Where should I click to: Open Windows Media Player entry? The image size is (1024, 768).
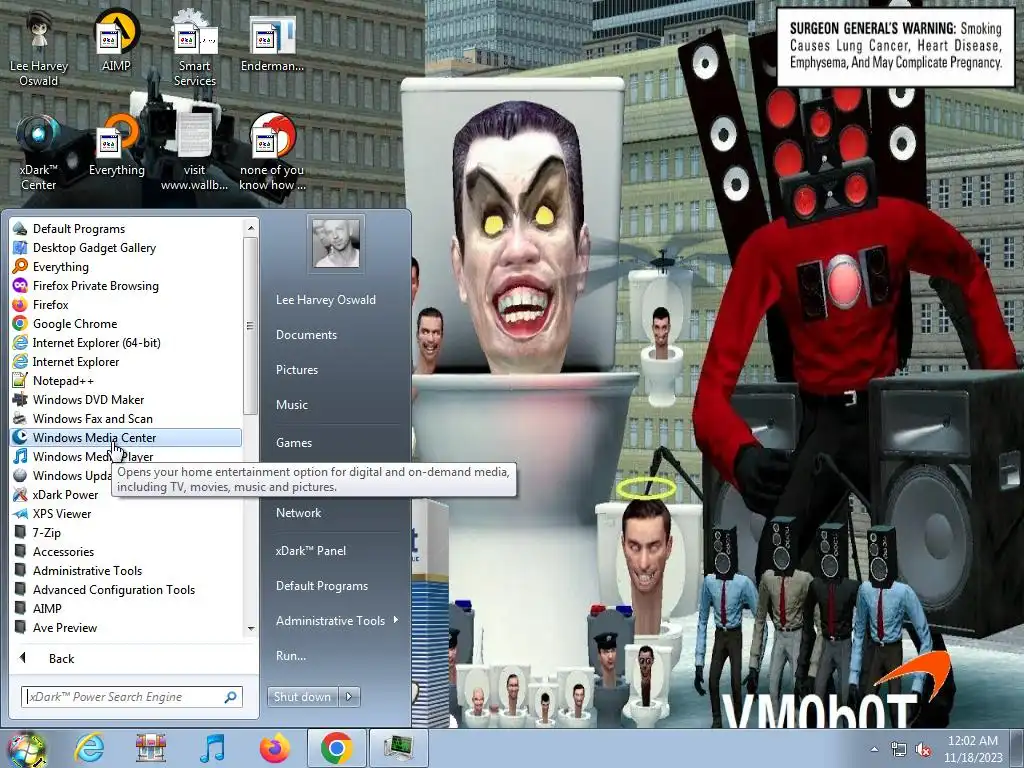click(126, 456)
